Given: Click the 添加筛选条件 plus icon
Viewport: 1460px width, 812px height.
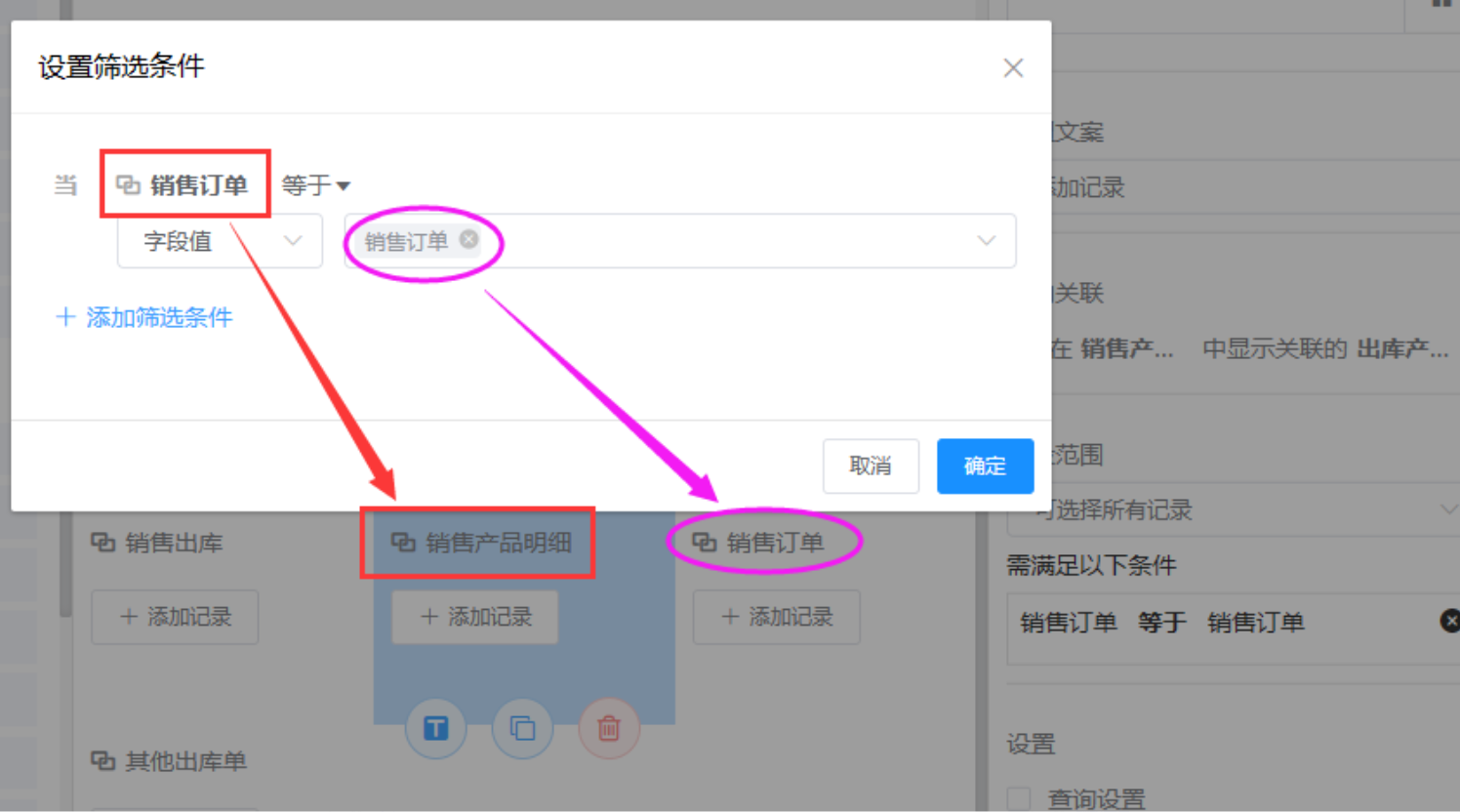Looking at the screenshot, I should coord(65,317).
